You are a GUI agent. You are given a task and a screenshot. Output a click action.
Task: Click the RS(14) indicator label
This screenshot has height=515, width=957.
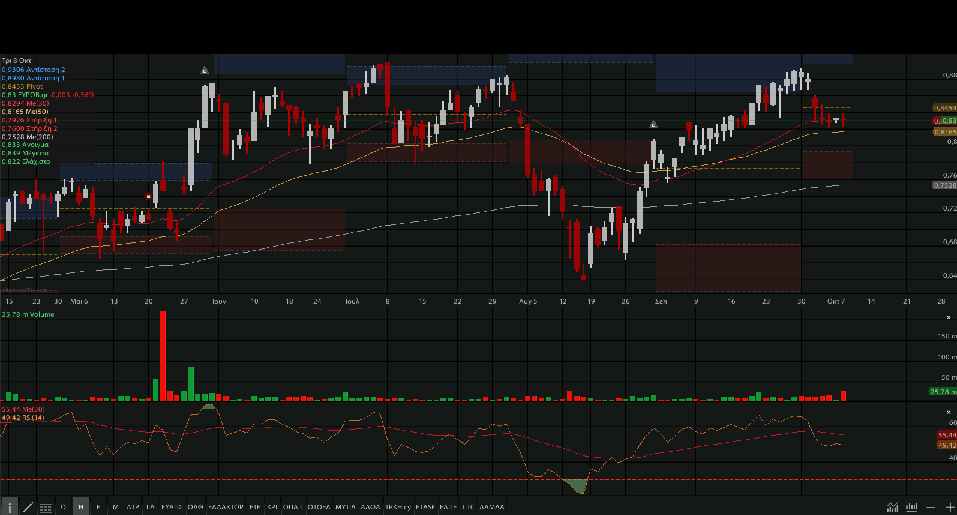(x=23, y=418)
